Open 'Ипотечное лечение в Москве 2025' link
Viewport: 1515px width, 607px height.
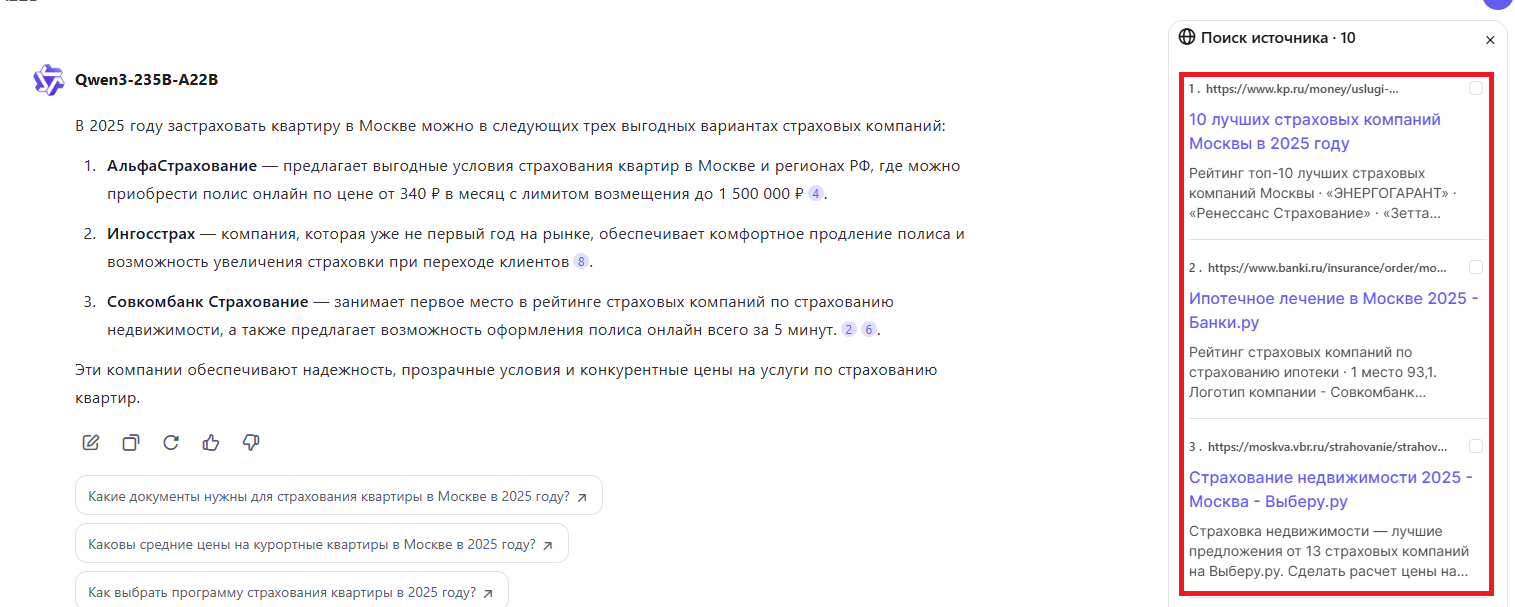click(x=1333, y=310)
